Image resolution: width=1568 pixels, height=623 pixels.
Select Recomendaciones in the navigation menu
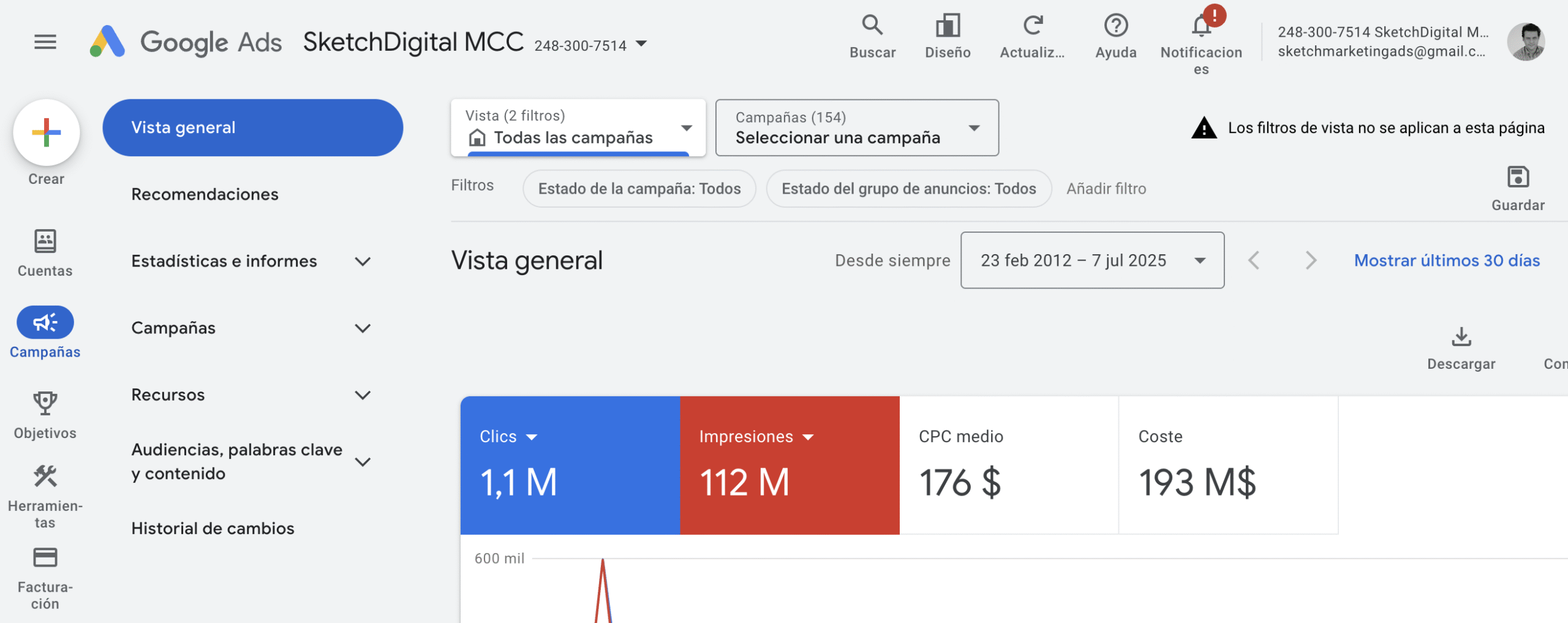205,194
